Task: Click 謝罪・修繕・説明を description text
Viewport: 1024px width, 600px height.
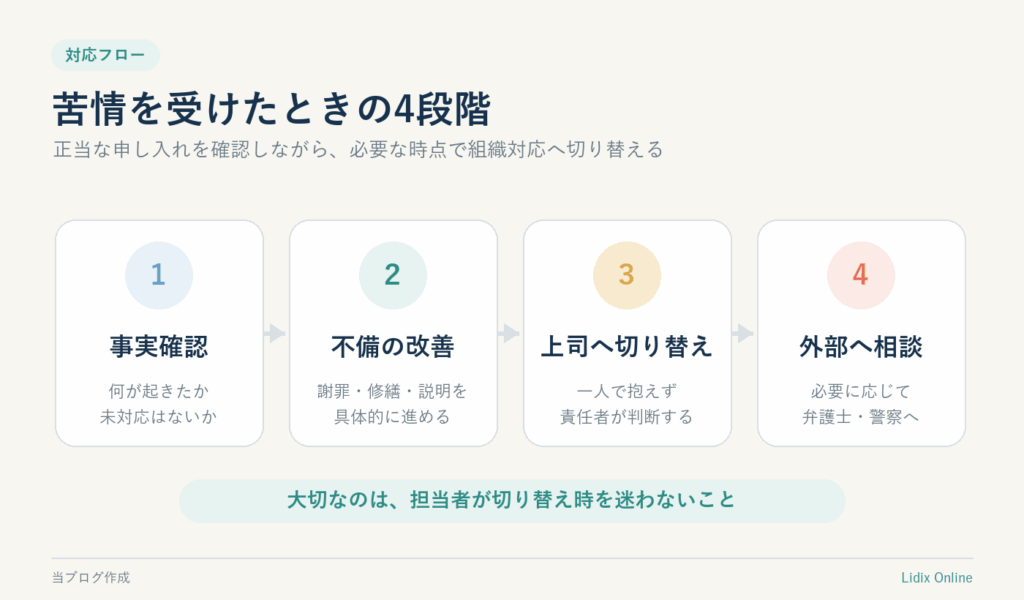Action: pyautogui.click(x=392, y=391)
